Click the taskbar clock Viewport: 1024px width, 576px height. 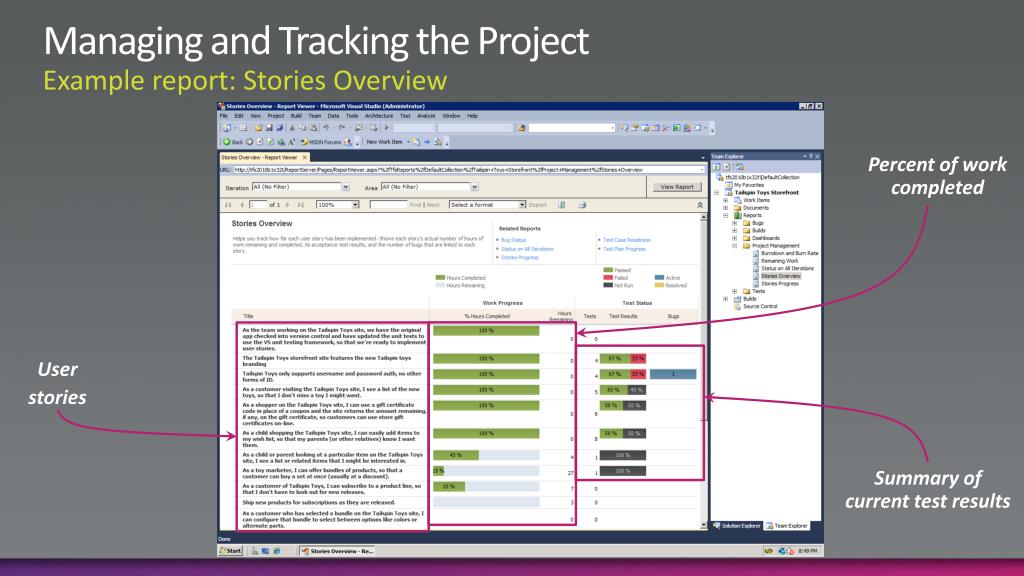coord(807,551)
